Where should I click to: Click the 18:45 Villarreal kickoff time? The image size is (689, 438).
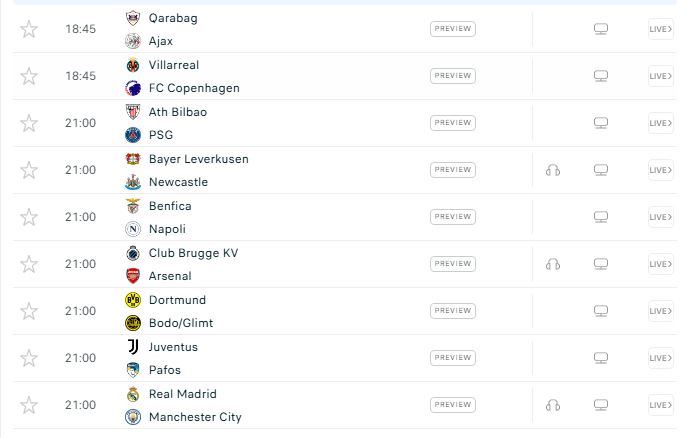(80, 76)
